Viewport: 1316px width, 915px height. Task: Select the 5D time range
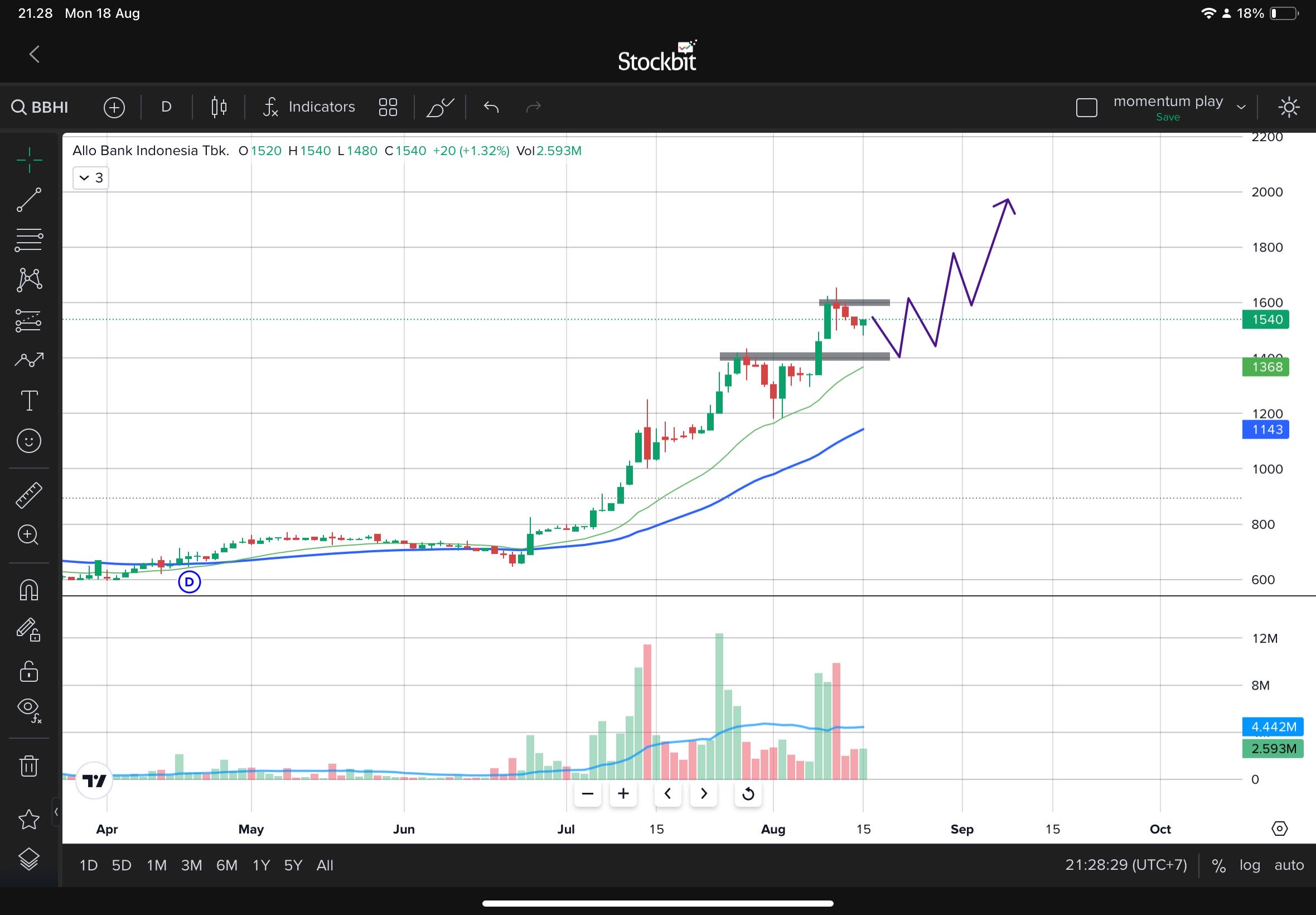tap(122, 865)
